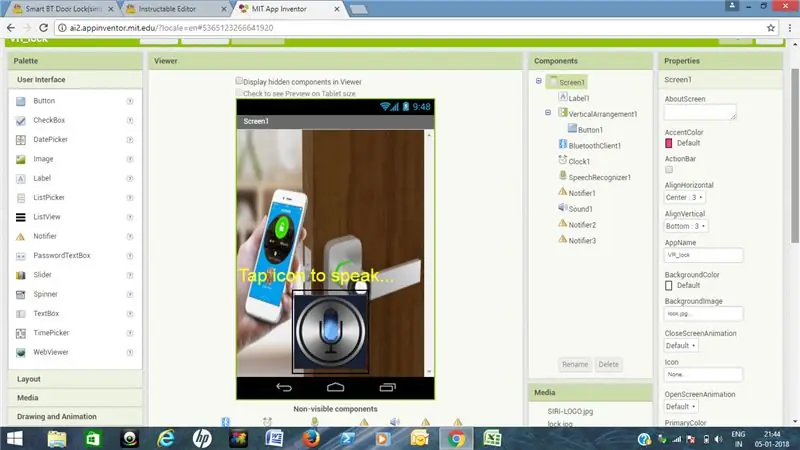Check the Preview on Tablet size box

(239, 92)
